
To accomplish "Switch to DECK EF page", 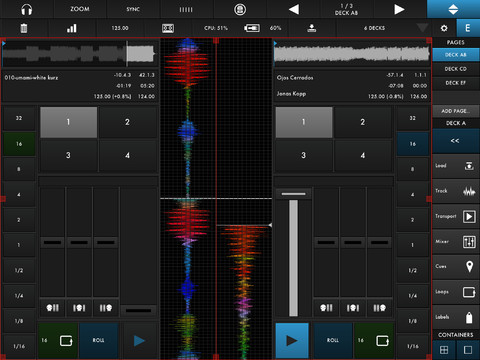I will coord(456,83).
